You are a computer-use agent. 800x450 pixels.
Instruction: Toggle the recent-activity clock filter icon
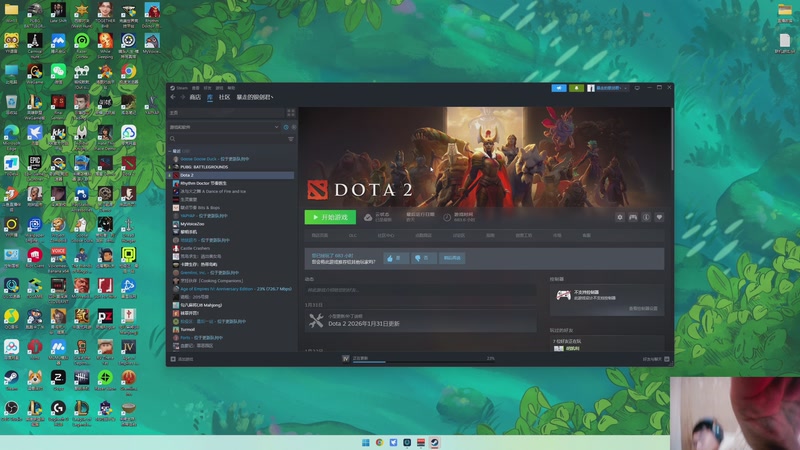(286, 127)
